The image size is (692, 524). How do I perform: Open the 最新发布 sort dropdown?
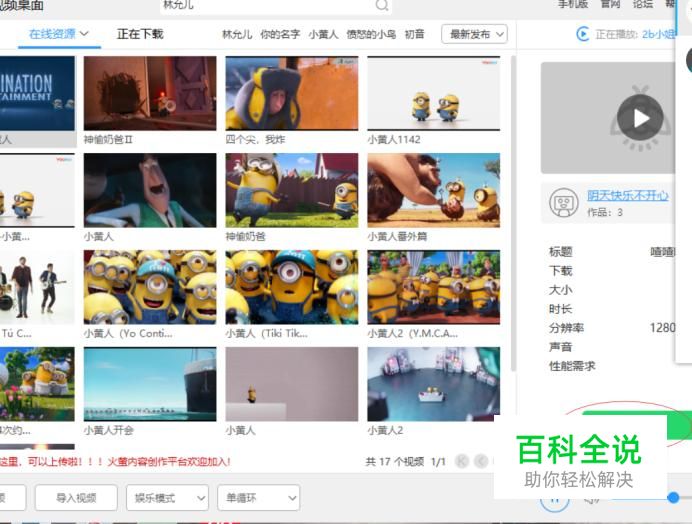coord(474,34)
